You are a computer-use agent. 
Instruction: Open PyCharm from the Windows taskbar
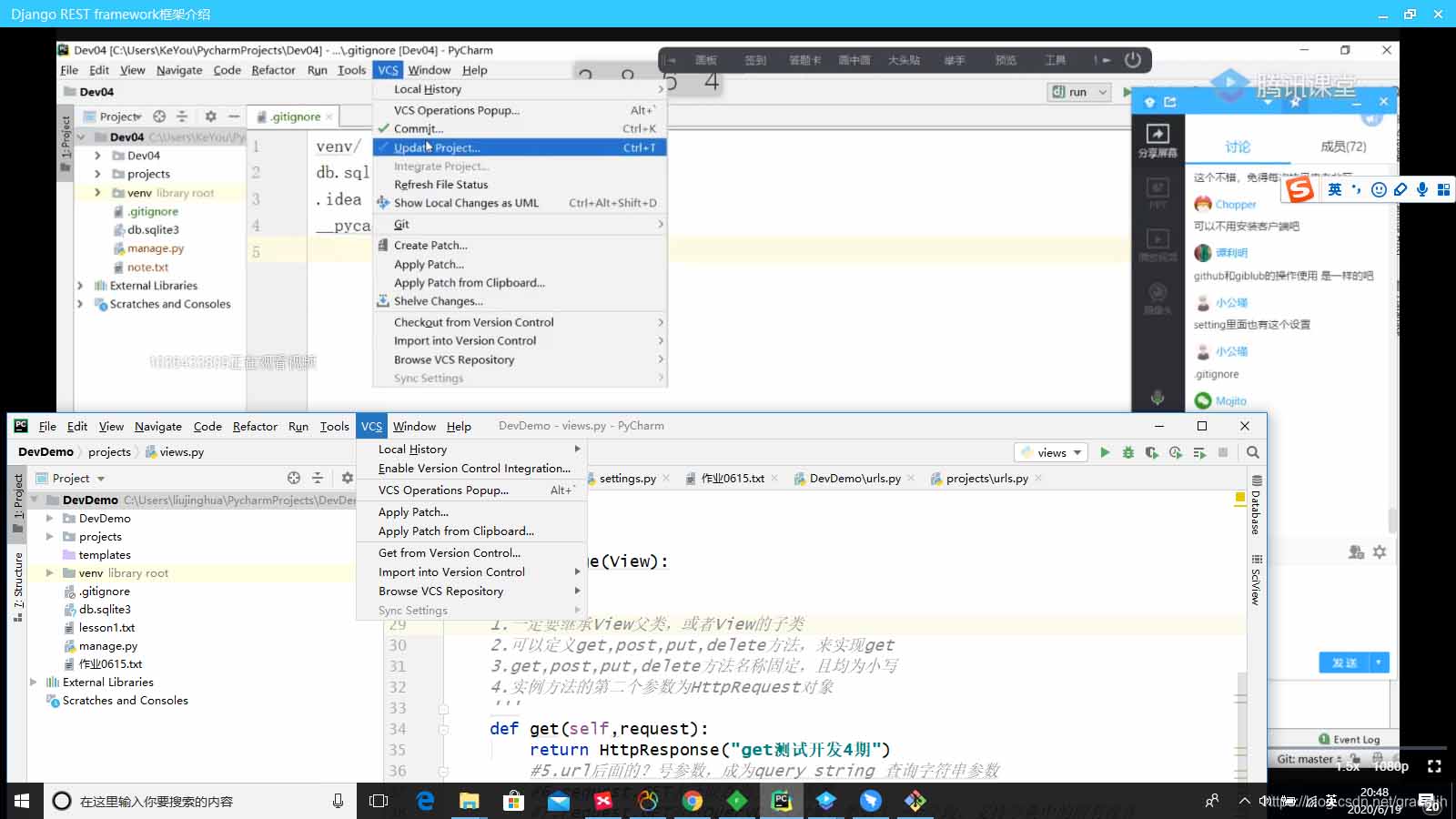point(782,801)
